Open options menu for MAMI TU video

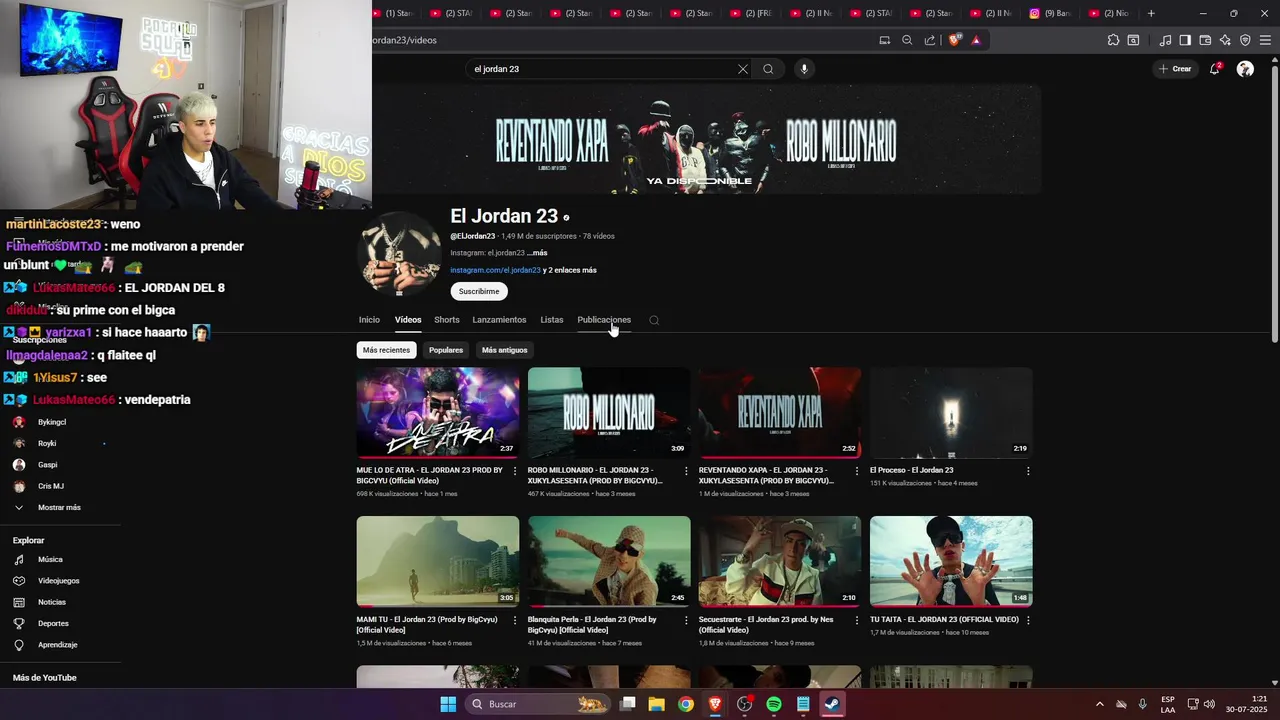(515, 620)
